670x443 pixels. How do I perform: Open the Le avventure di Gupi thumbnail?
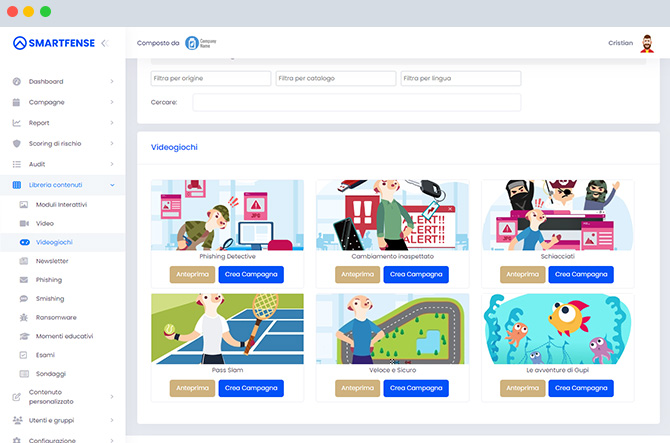coord(558,329)
